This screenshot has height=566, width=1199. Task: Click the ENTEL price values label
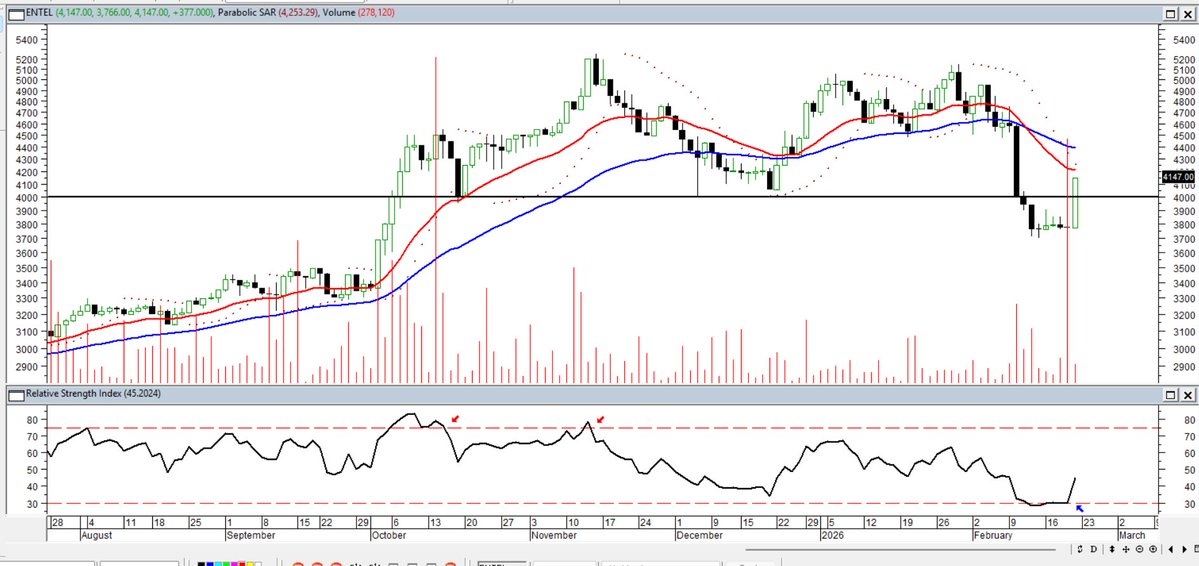point(120,13)
